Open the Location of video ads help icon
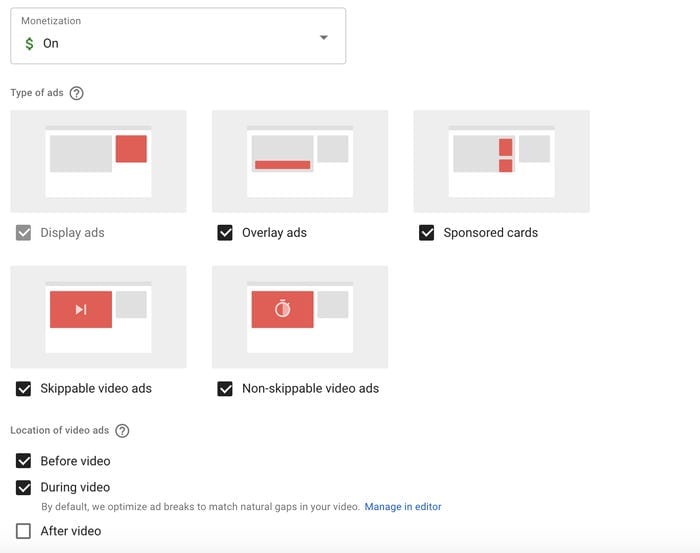The height and width of the screenshot is (553, 700). click(x=122, y=431)
